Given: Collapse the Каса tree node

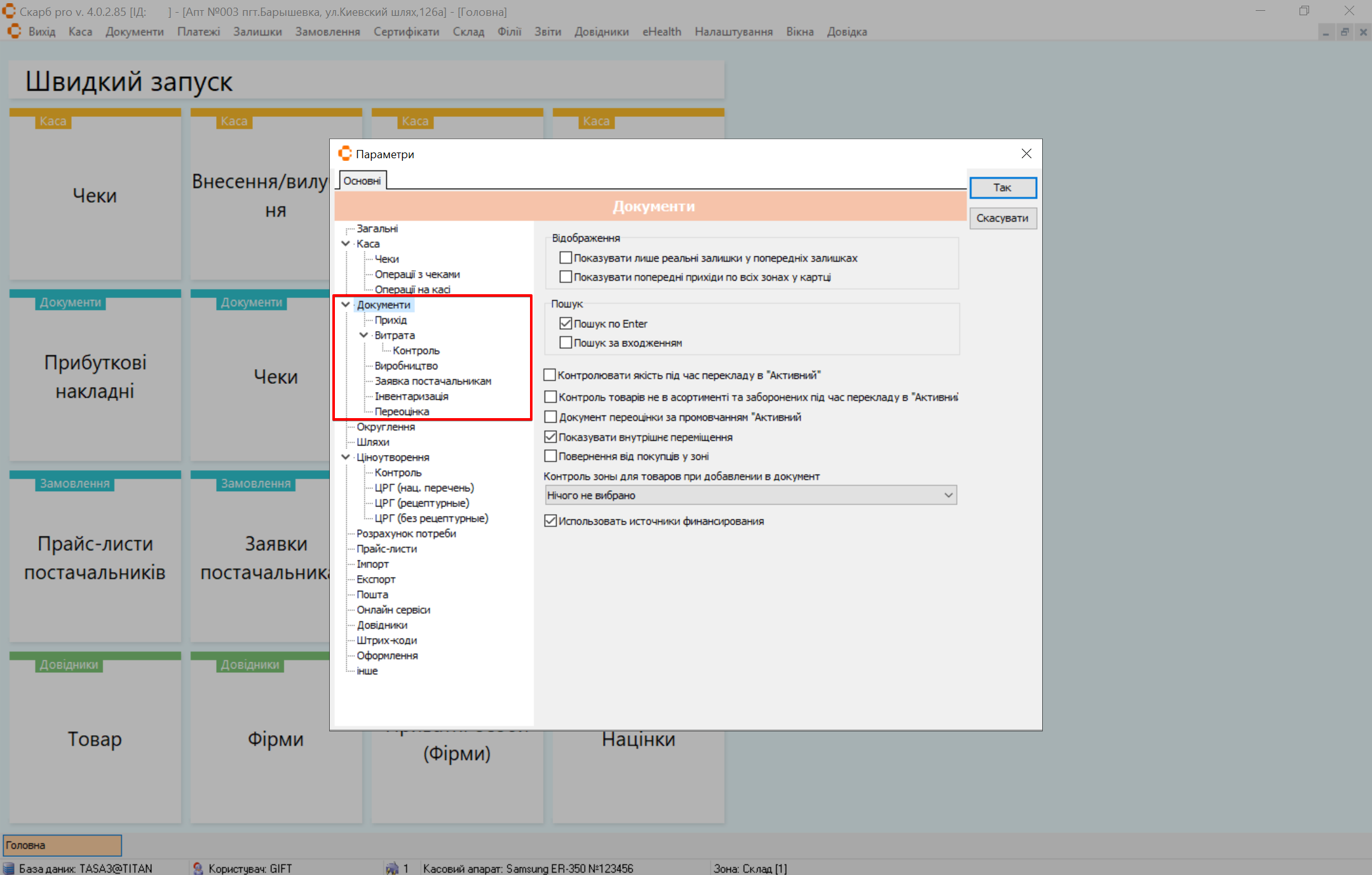Looking at the screenshot, I should tap(346, 243).
